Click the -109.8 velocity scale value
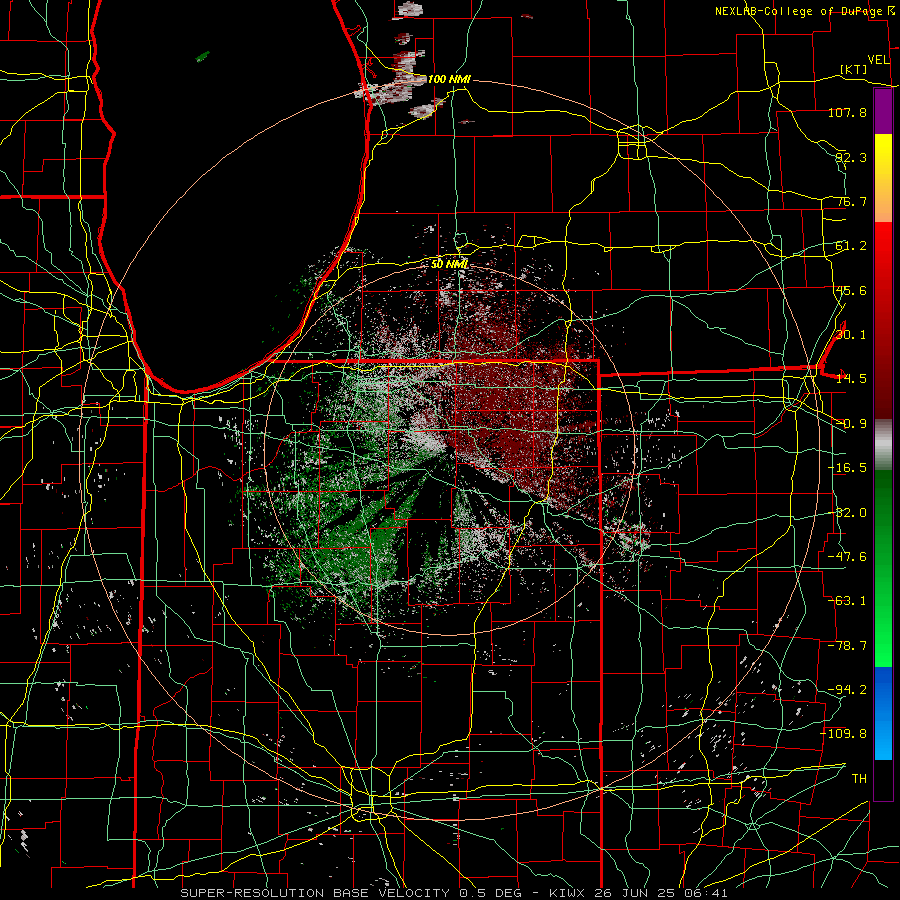Screen dimensions: 900x900 click(x=844, y=734)
